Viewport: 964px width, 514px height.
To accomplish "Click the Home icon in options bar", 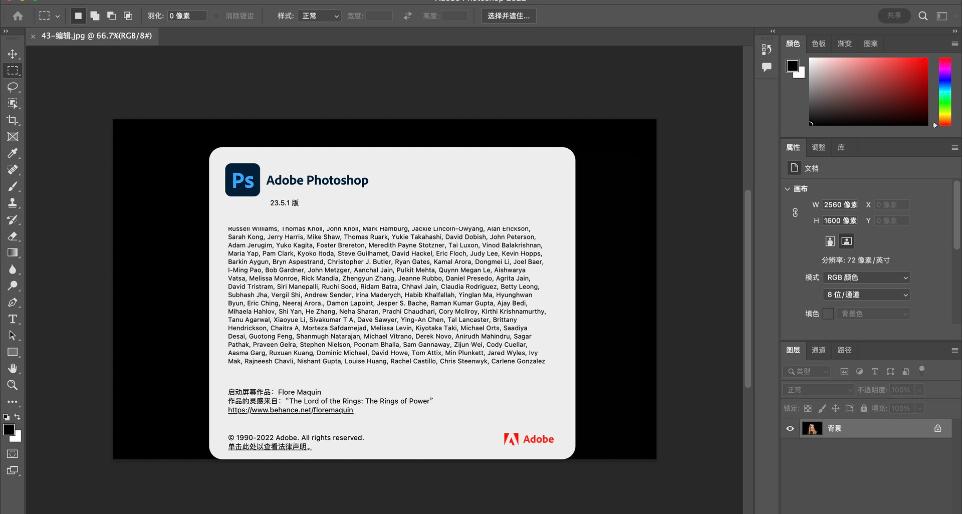I will 17,16.
